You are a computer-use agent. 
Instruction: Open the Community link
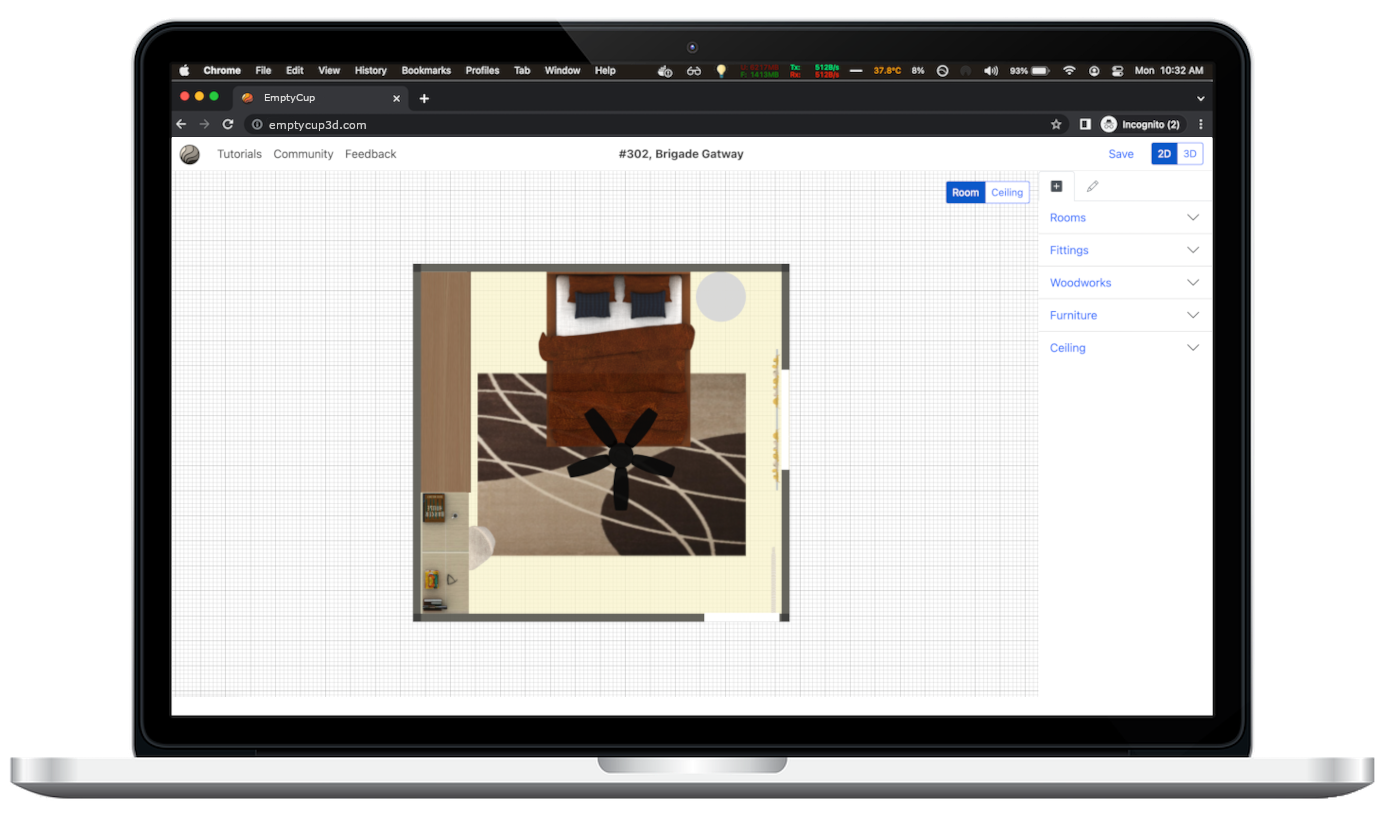pos(303,154)
